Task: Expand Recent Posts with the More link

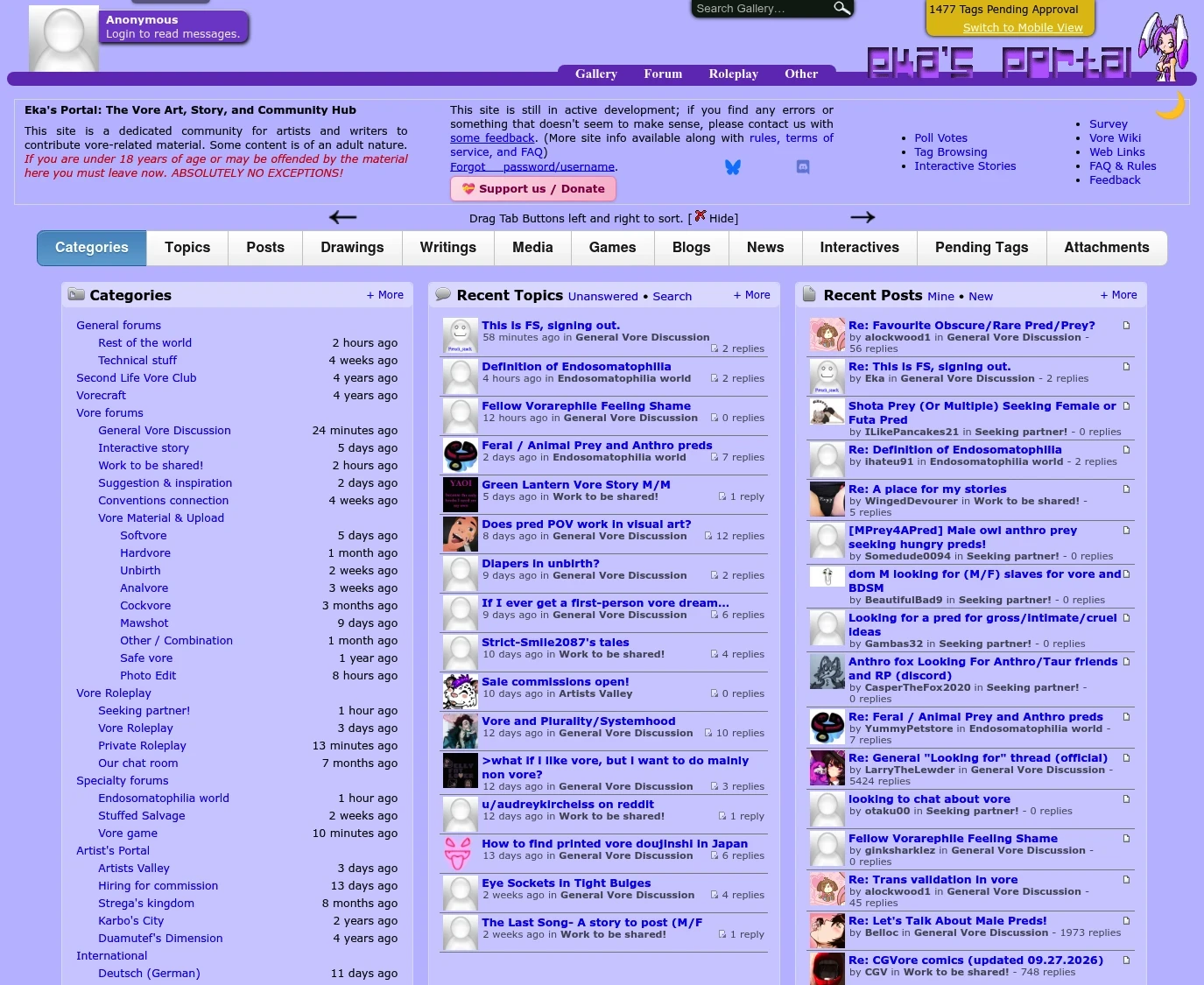Action: [x=1119, y=295]
